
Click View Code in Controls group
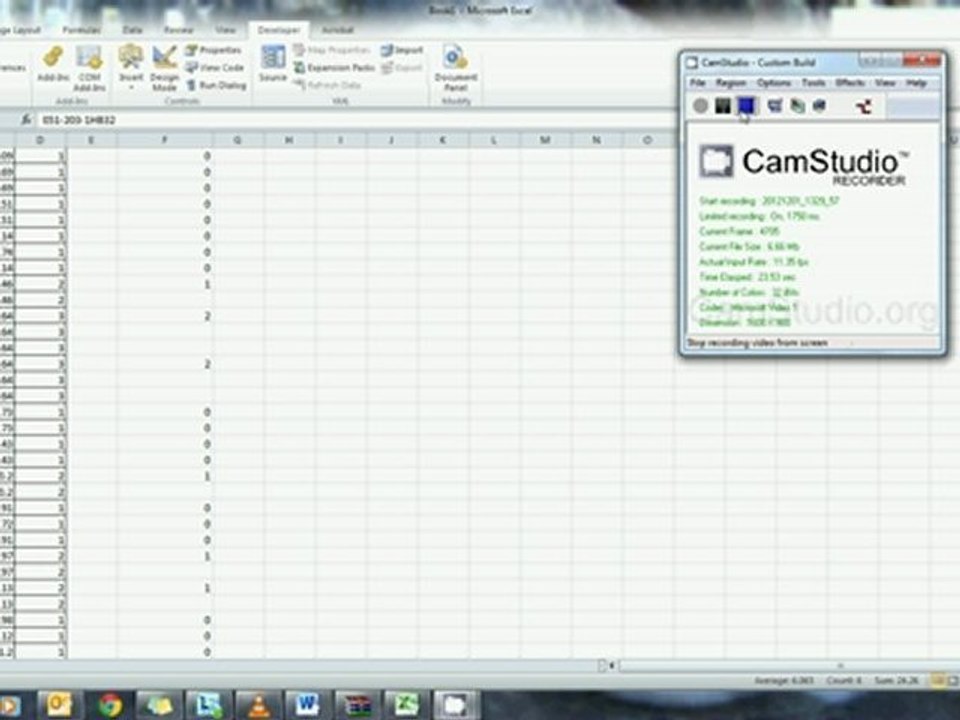point(215,67)
